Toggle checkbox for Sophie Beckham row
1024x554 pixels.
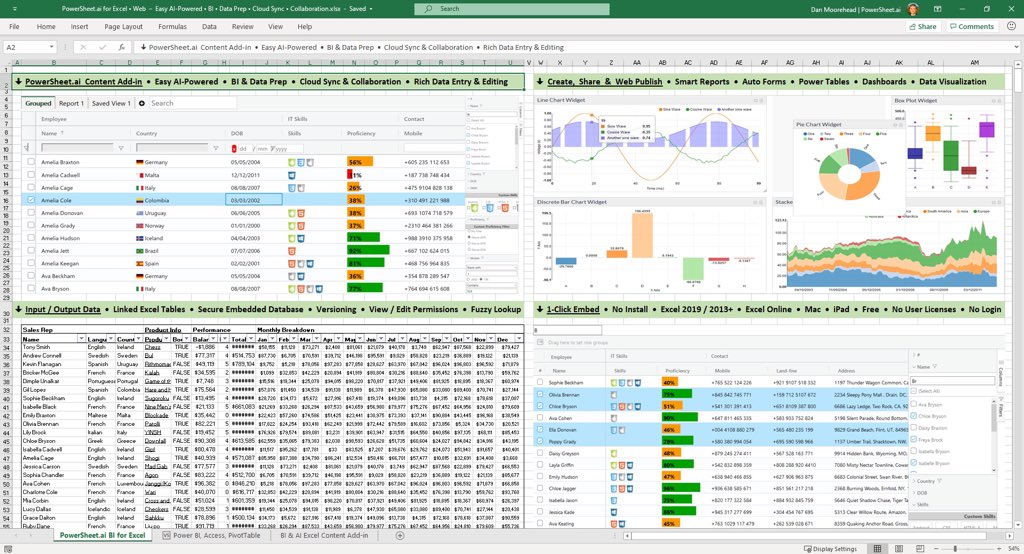coord(540,382)
